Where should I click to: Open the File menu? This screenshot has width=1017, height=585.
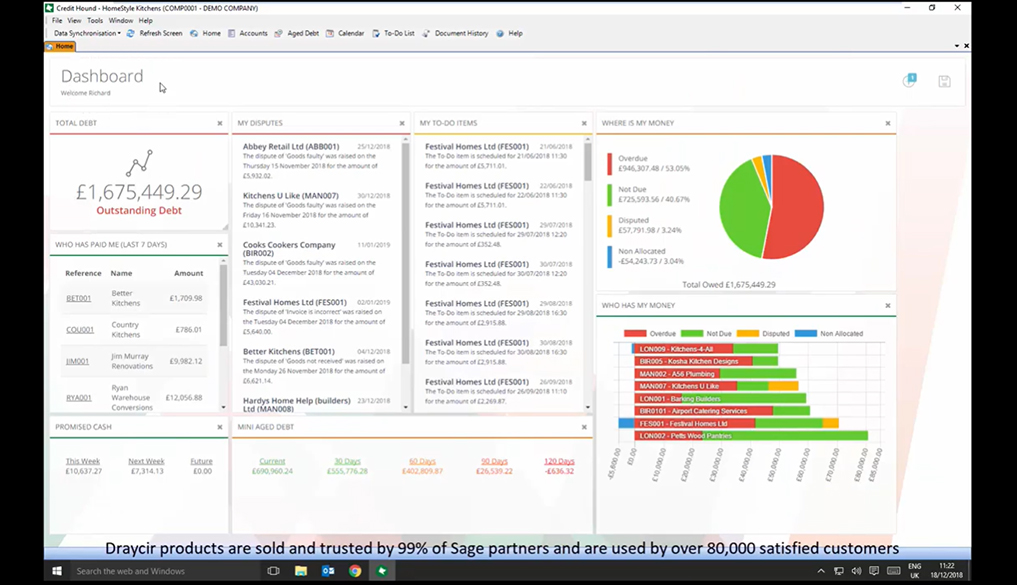coord(57,21)
